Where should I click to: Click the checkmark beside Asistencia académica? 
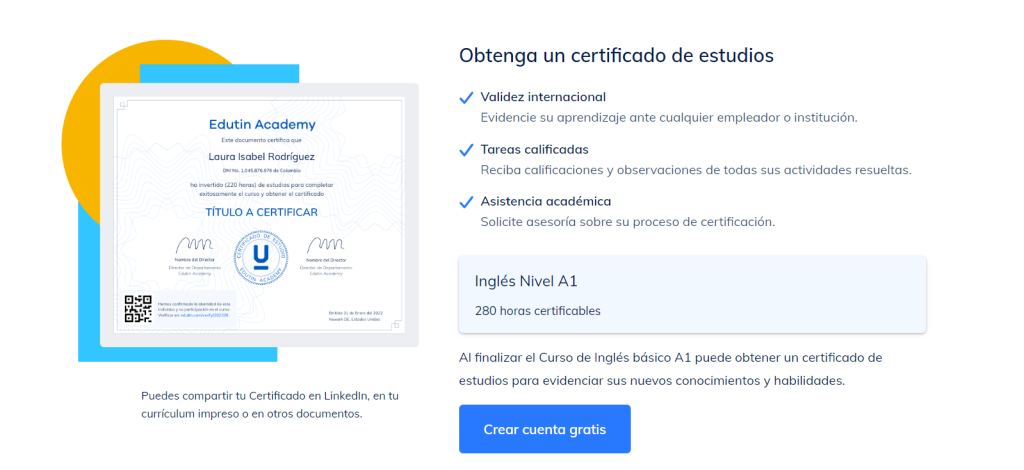pos(466,202)
